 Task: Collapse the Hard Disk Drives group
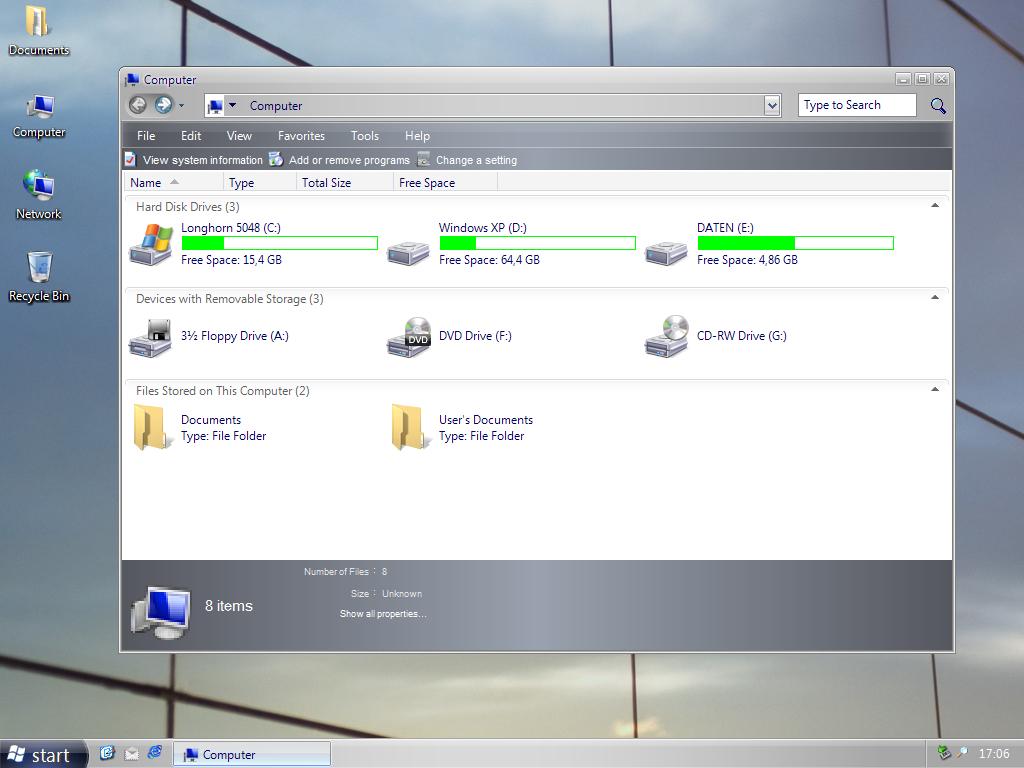(935, 206)
